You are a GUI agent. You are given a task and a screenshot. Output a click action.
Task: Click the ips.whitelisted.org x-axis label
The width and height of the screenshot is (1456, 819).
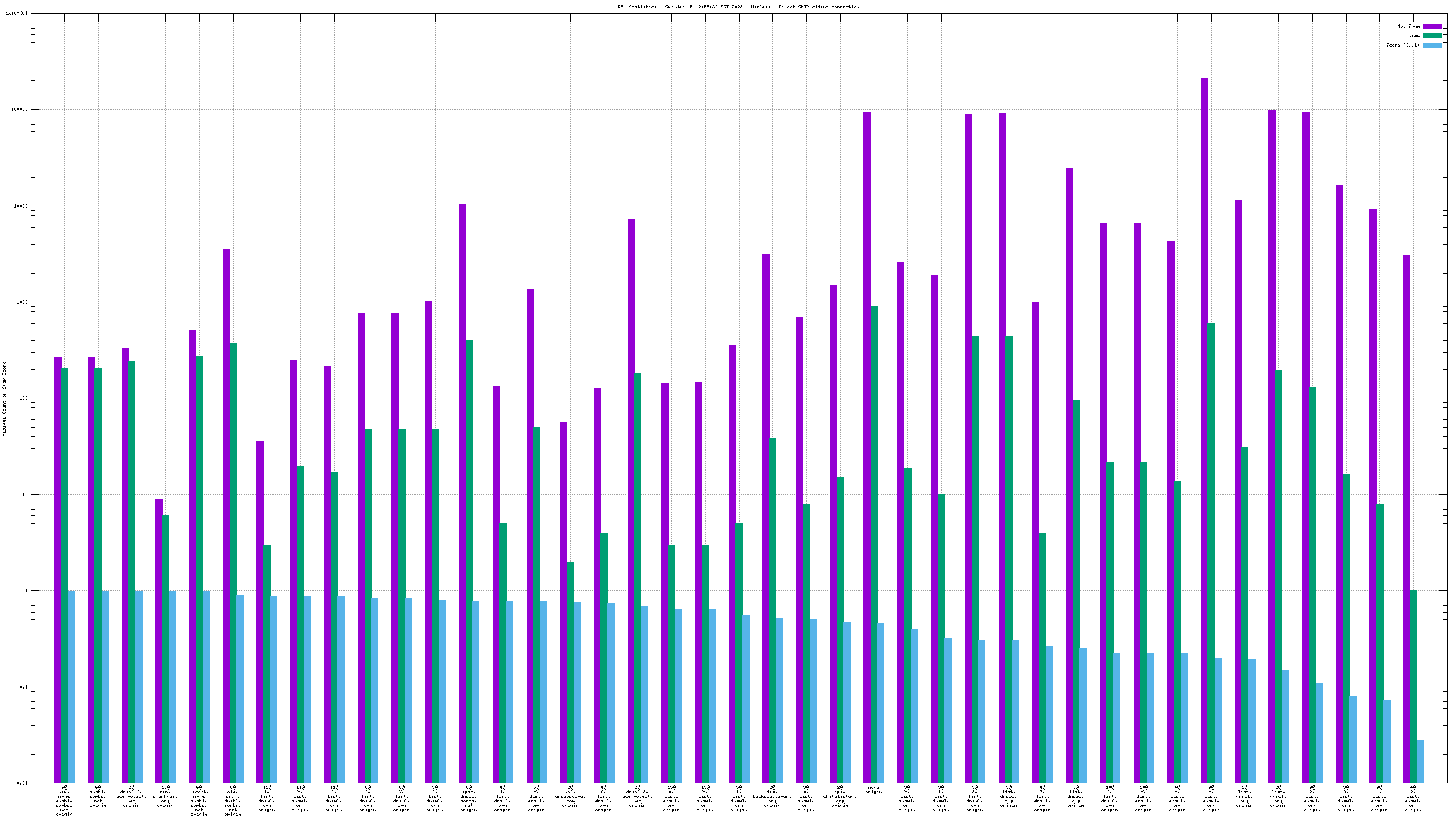pyautogui.click(x=840, y=796)
